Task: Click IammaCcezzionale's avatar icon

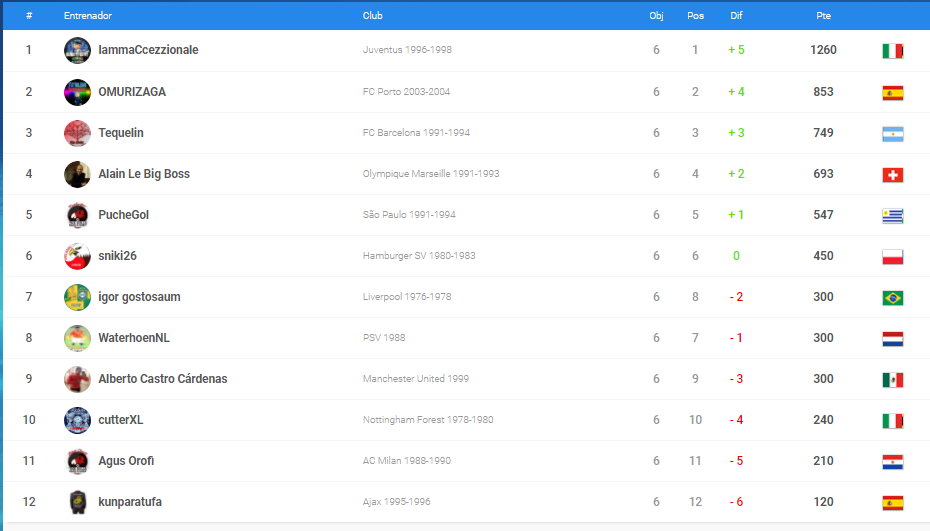Action: (x=77, y=50)
